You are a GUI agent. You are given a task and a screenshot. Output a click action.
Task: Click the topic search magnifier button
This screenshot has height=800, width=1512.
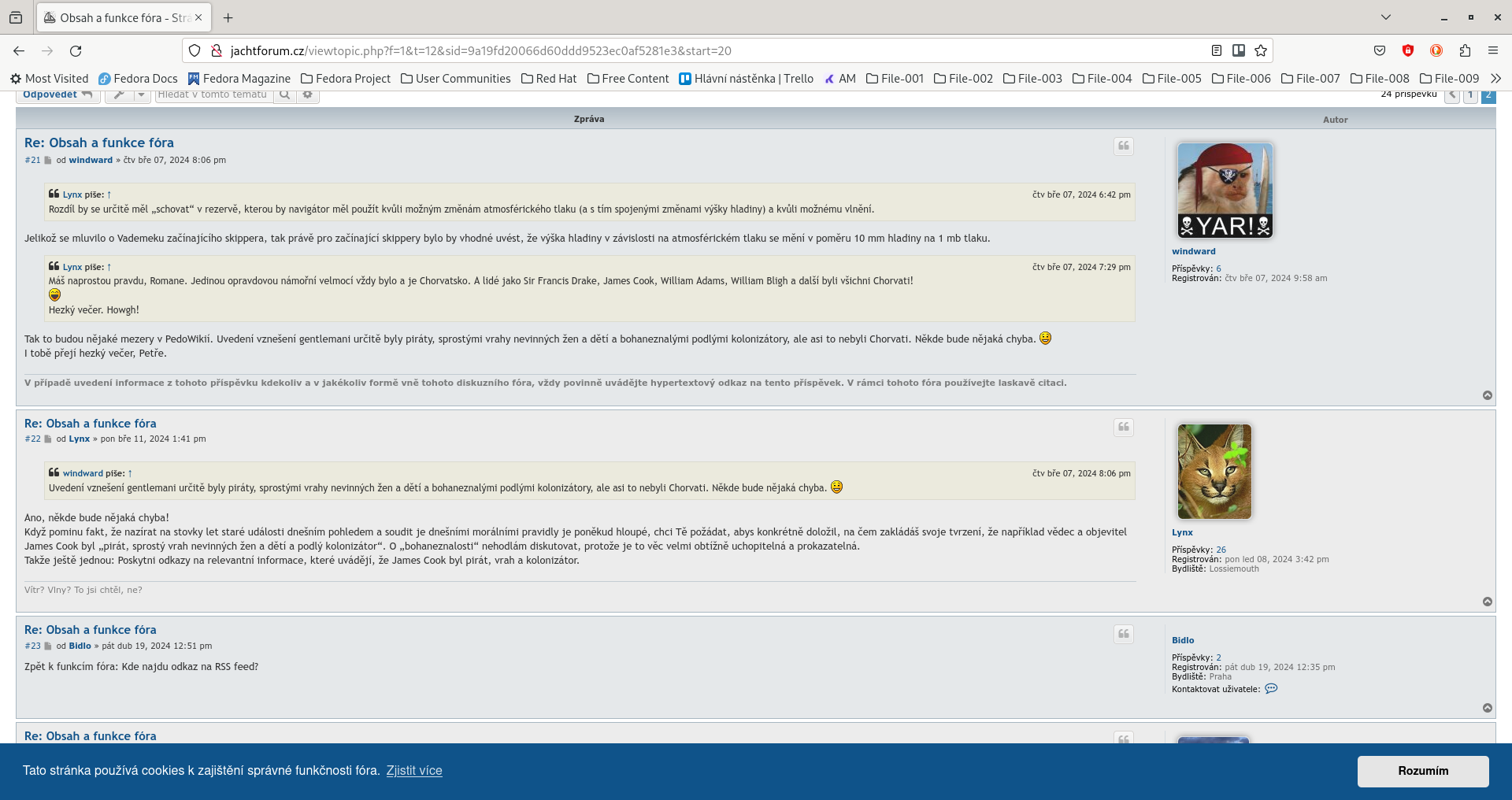pyautogui.click(x=285, y=95)
